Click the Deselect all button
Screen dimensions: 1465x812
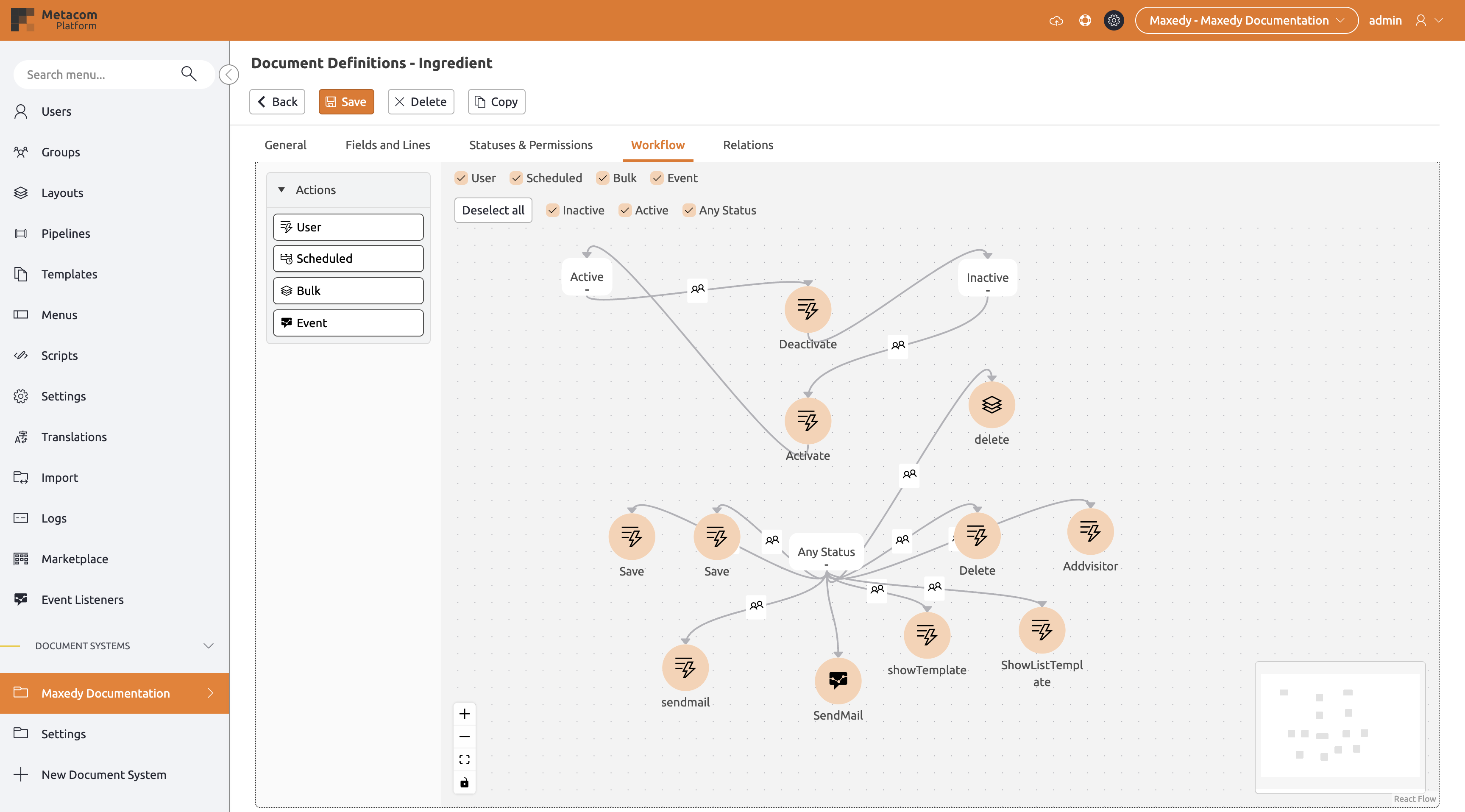click(x=493, y=210)
